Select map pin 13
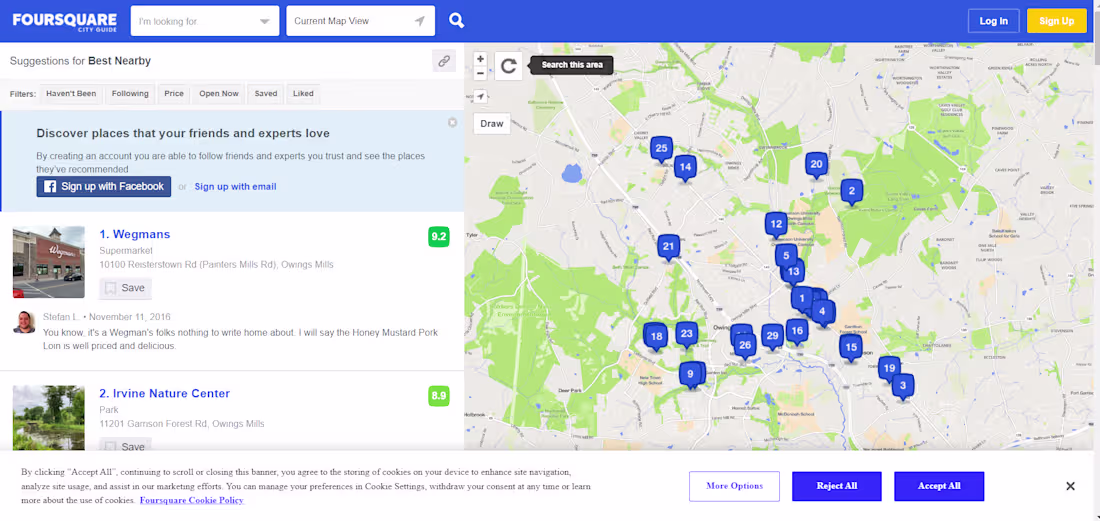Screen dimensions: 1100x521 click(x=793, y=272)
